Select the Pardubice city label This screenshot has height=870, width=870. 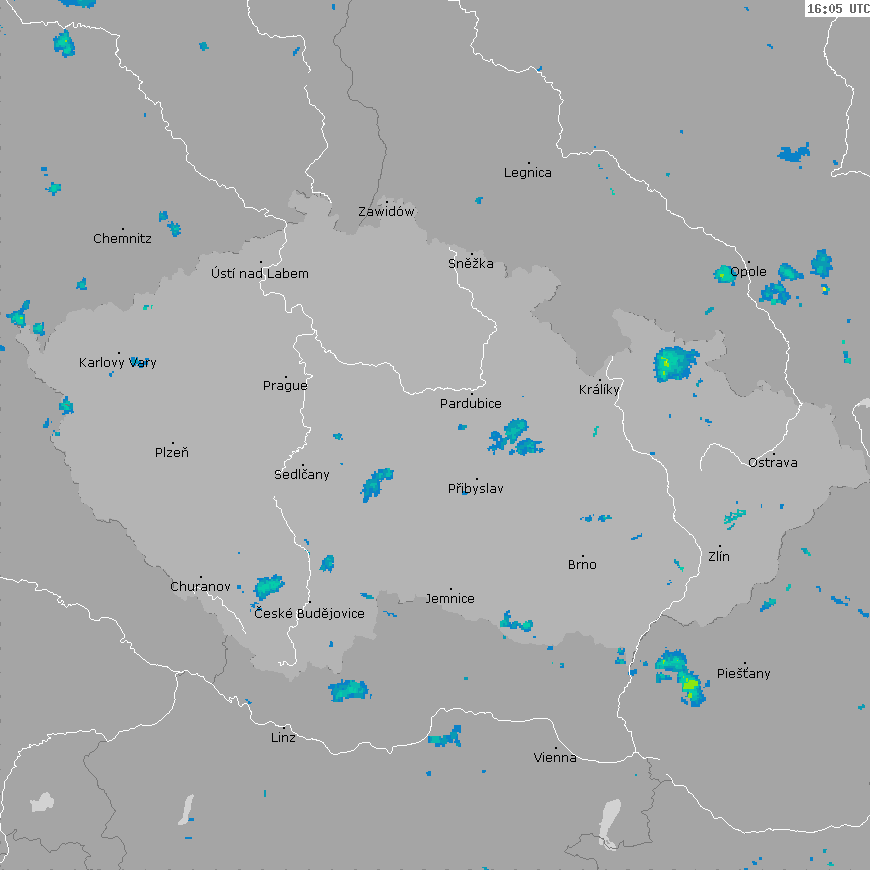tap(471, 404)
